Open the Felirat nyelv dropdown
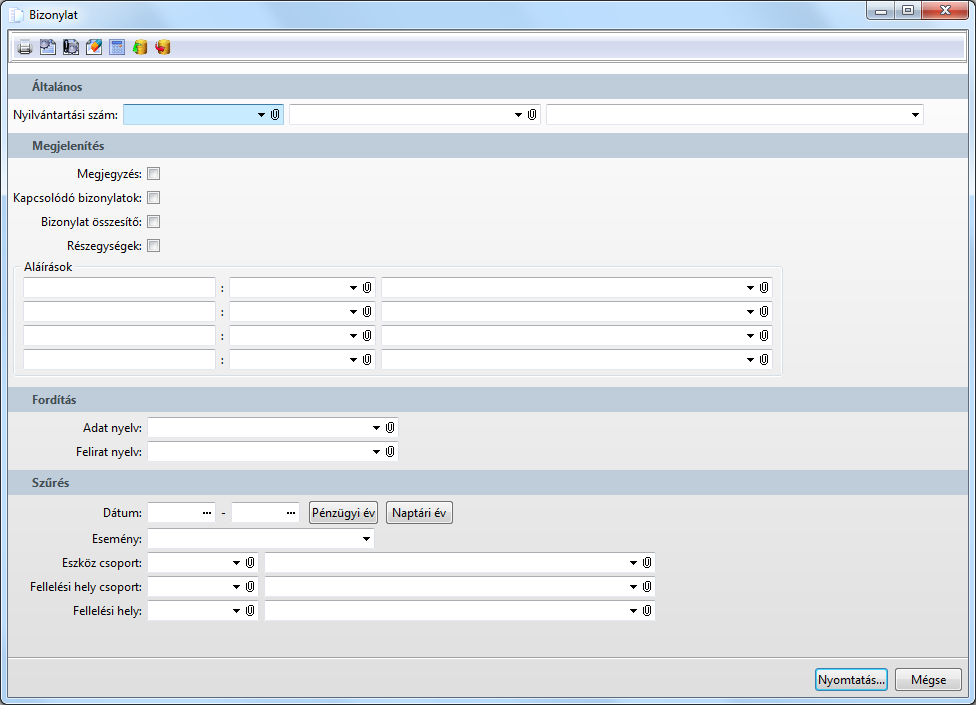 click(x=377, y=452)
